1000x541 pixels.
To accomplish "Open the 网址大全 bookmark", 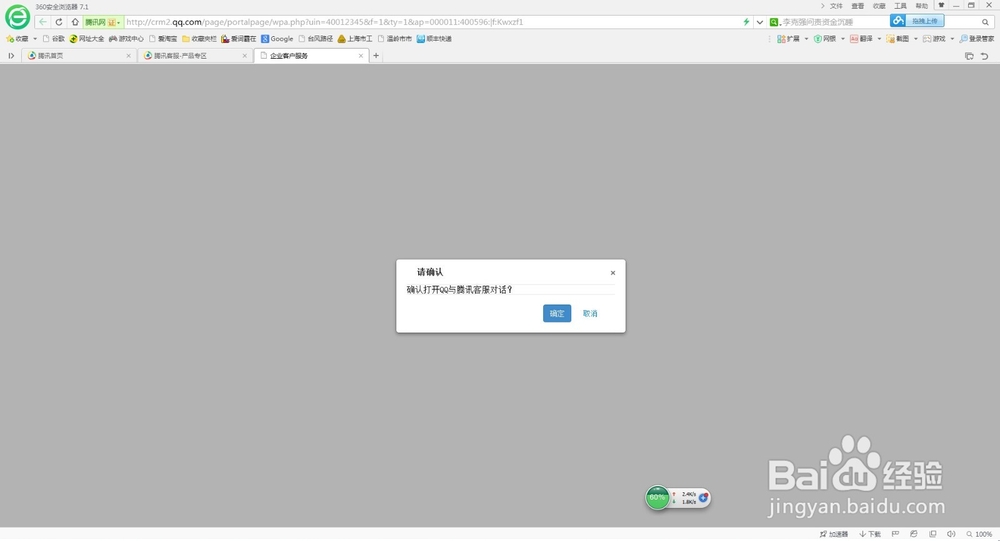I will point(86,39).
